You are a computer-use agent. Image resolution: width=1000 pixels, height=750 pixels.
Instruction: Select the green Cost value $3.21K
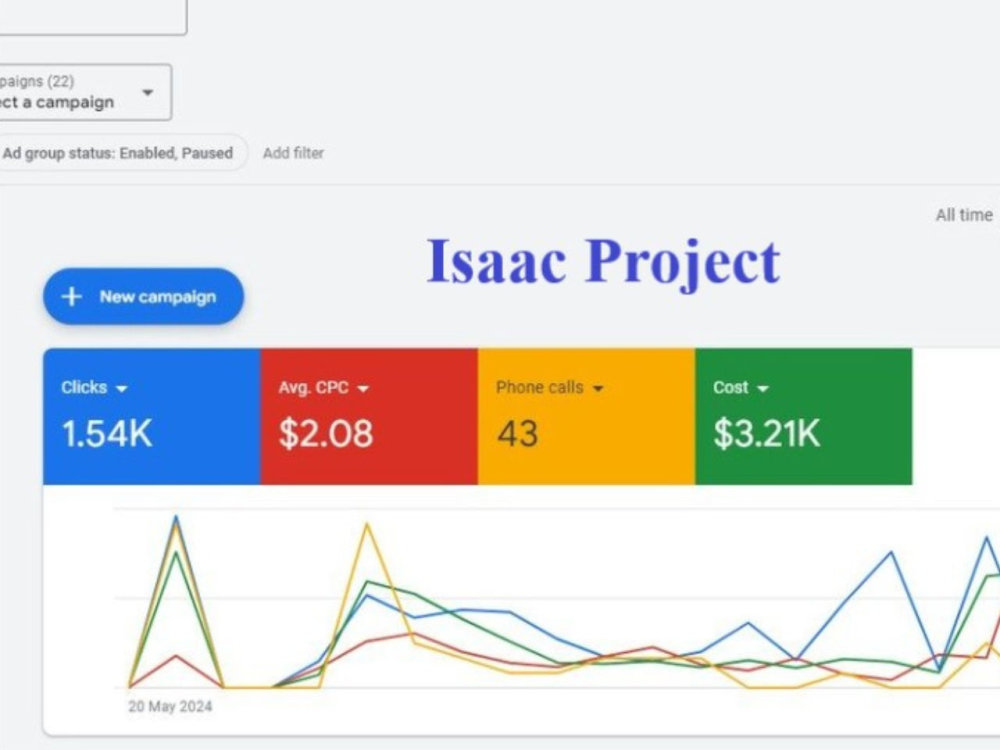pos(767,434)
